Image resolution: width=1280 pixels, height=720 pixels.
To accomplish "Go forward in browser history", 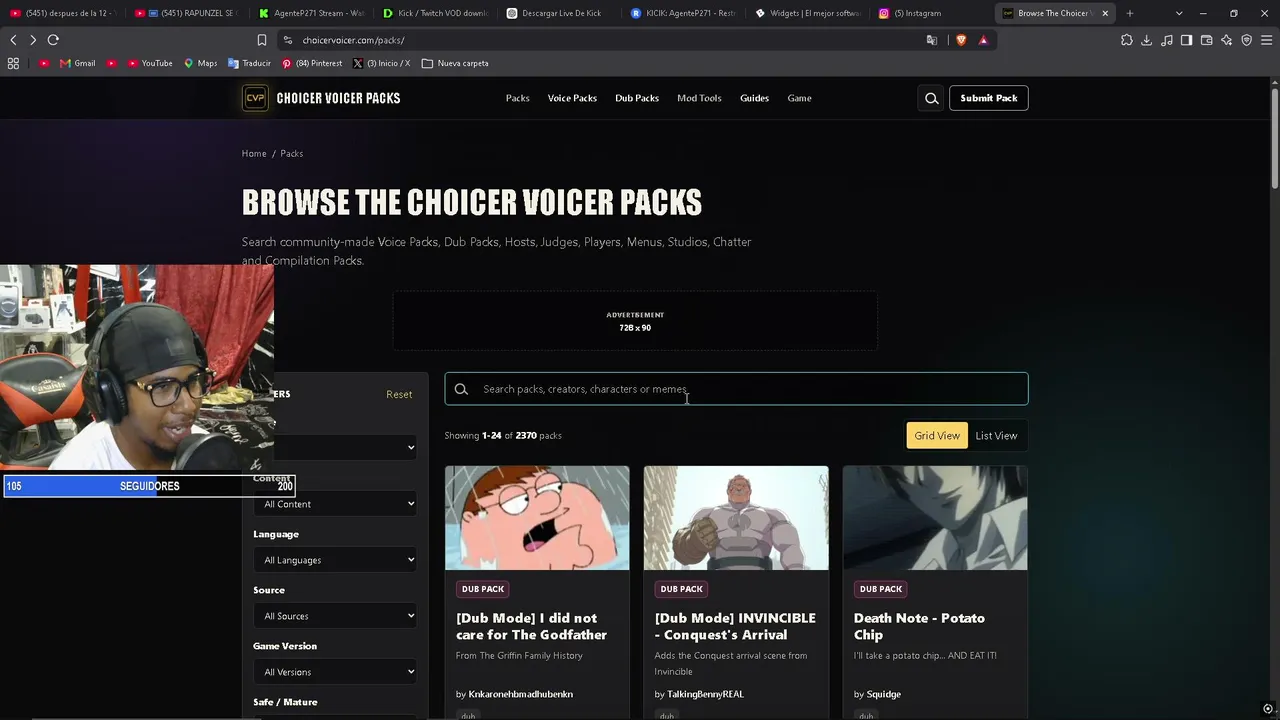I will (x=33, y=40).
